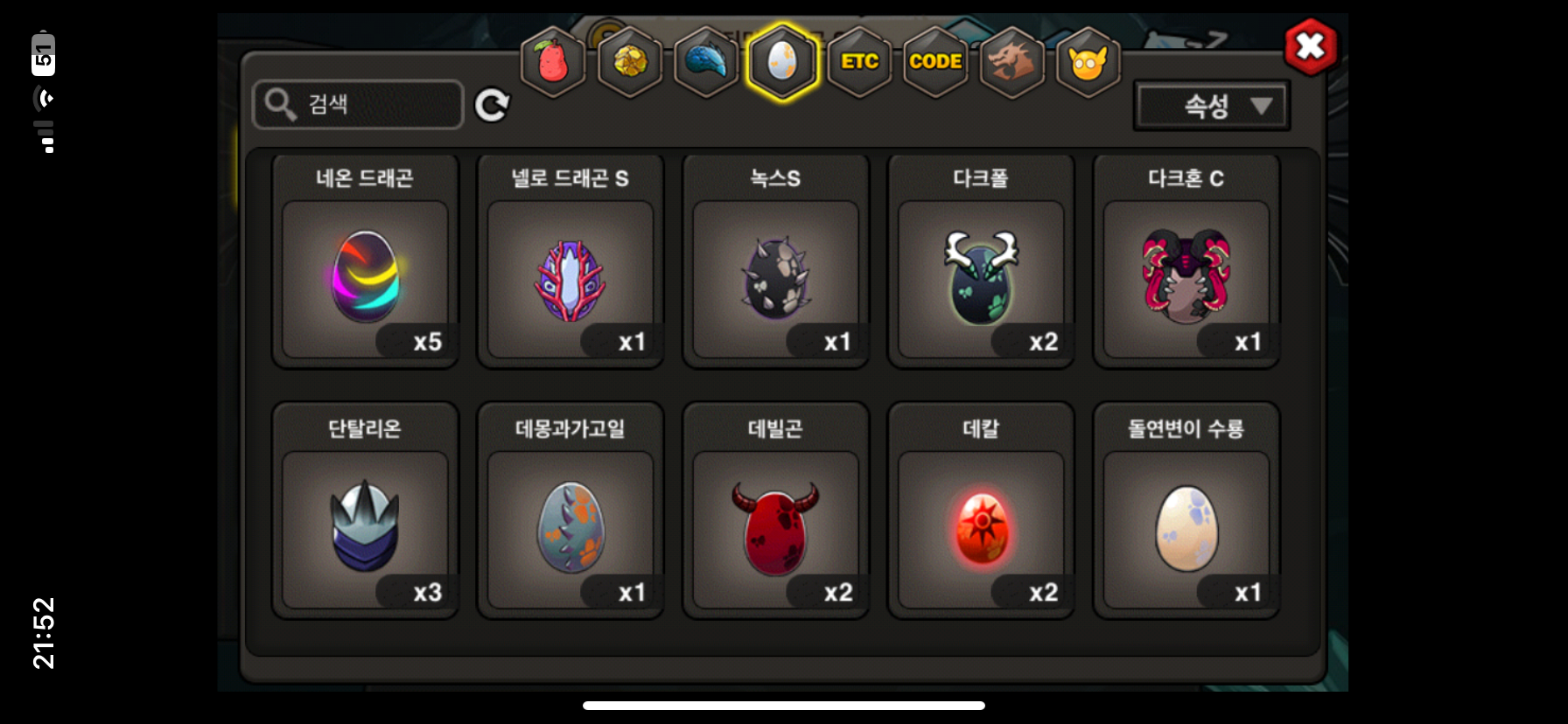Select the highlighted egg category tab
Image resolution: width=1568 pixels, height=724 pixels.
[782, 62]
